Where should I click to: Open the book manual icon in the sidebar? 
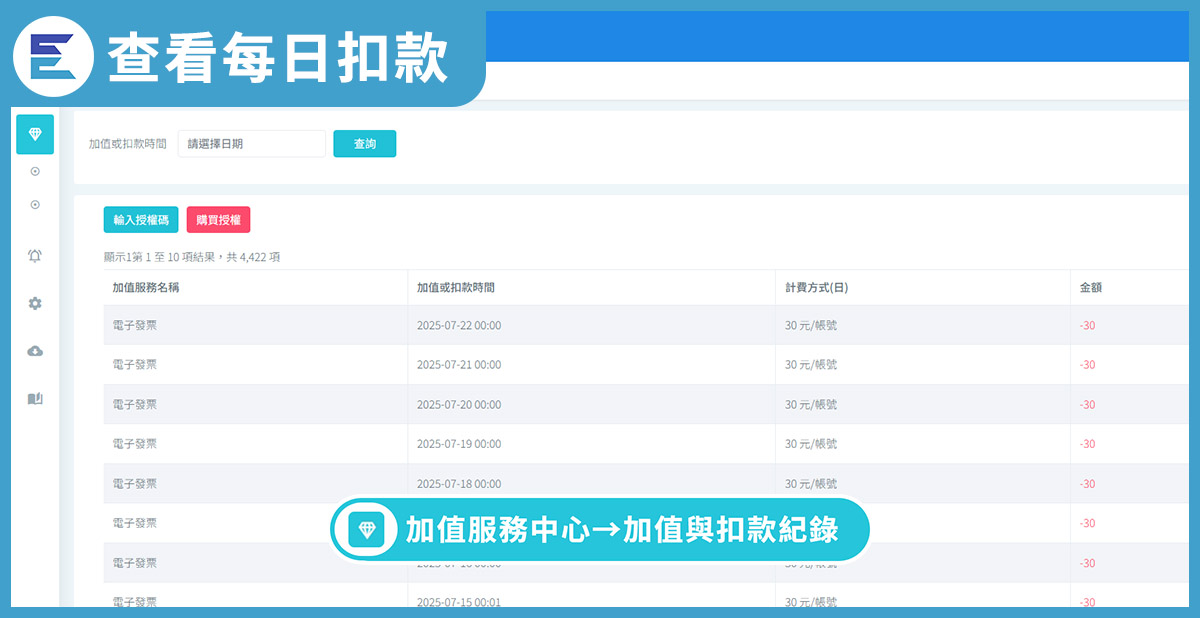35,398
